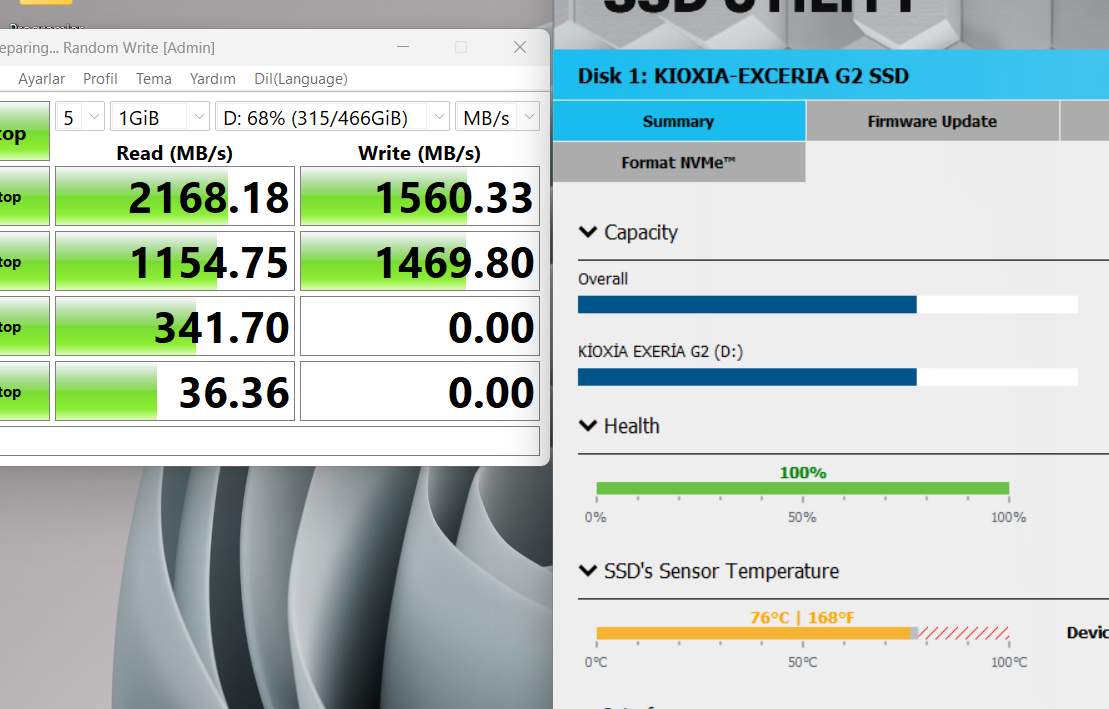
Task: Click the Overall capacity bar
Action: (828, 304)
